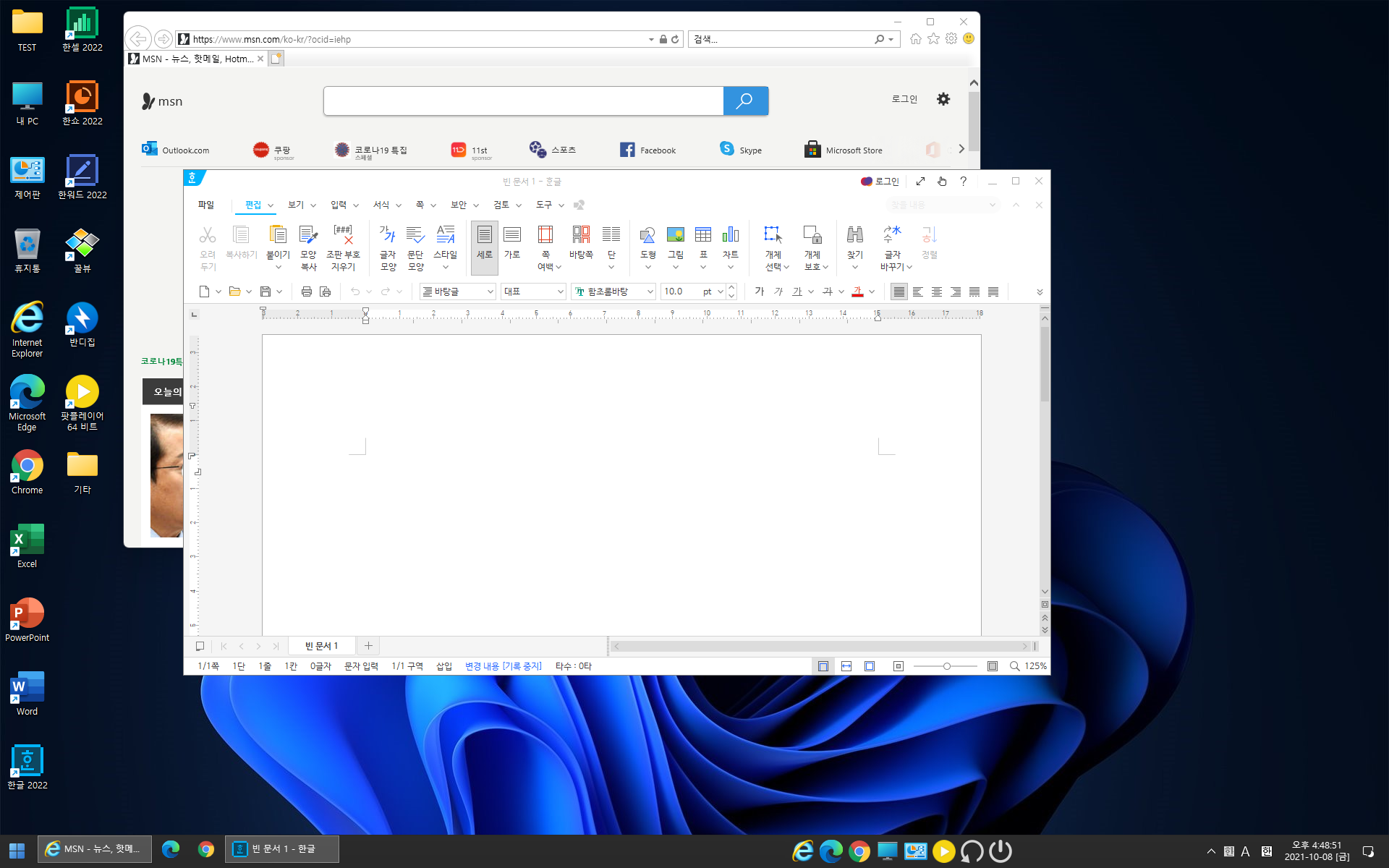
Task: Click 조판 부호 지우기 icon
Action: point(343,234)
